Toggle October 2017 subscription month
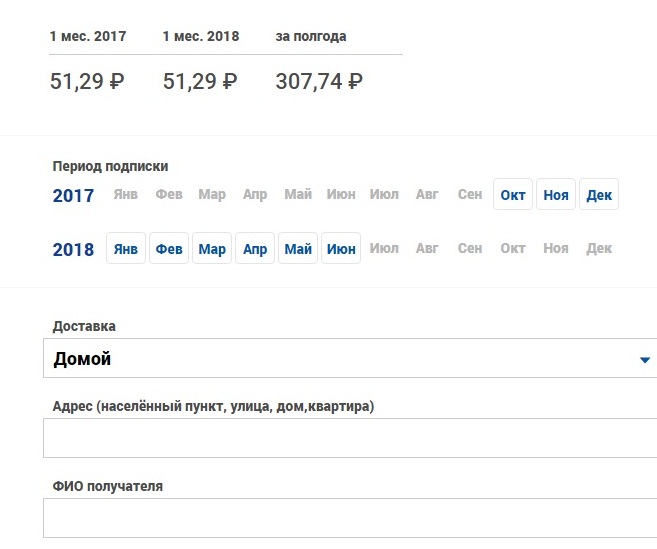Screen dimensions: 657x549 [513, 194]
